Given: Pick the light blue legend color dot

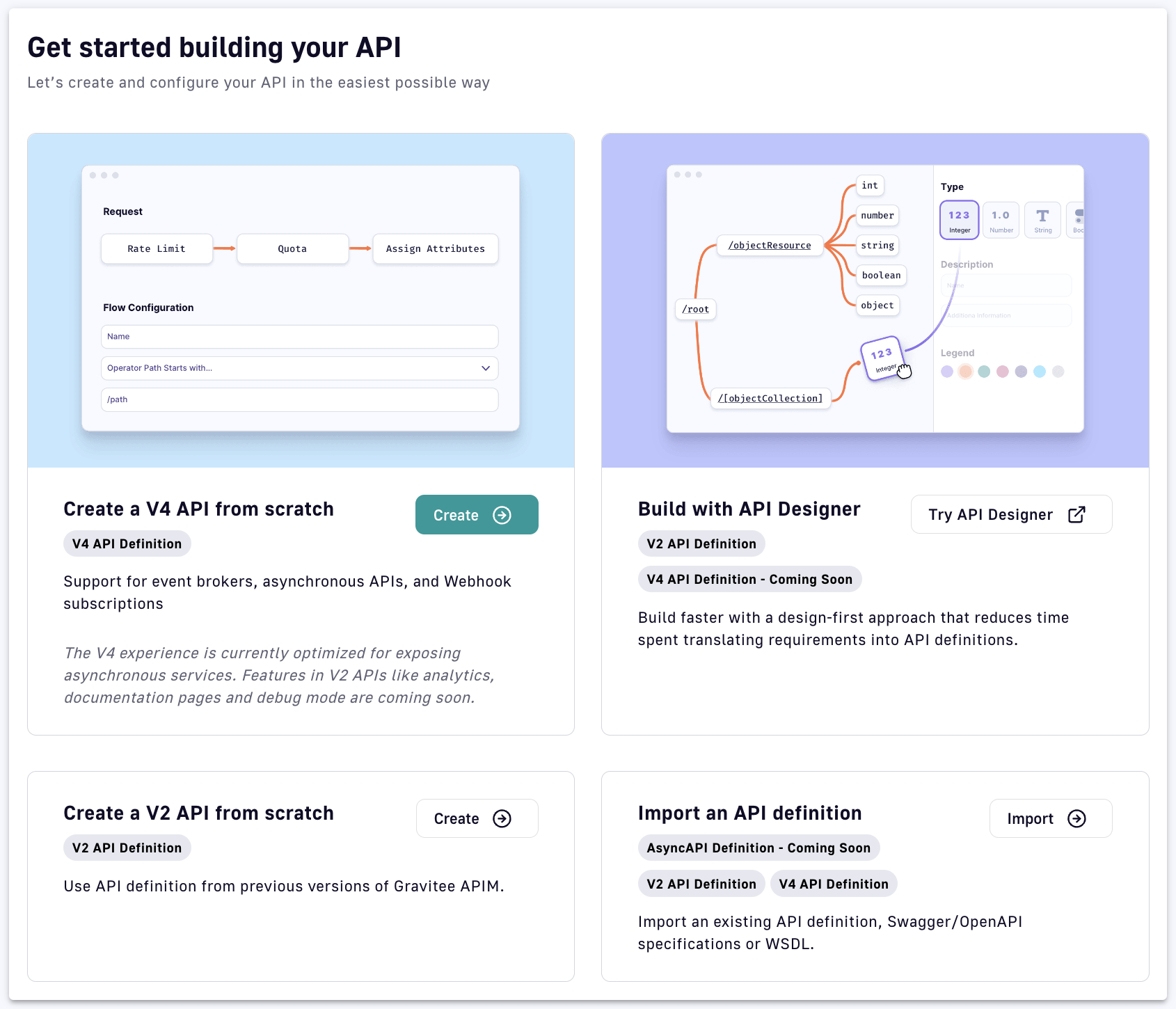Looking at the screenshot, I should pyautogui.click(x=1040, y=372).
